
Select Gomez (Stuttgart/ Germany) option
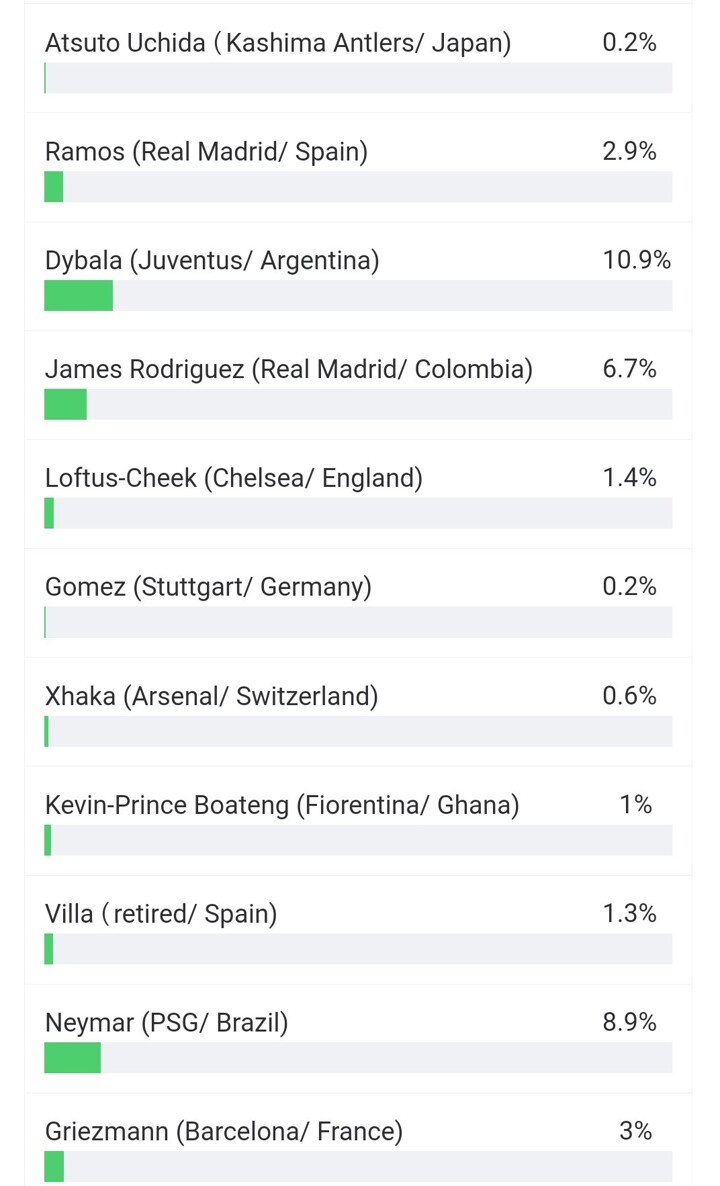click(208, 587)
